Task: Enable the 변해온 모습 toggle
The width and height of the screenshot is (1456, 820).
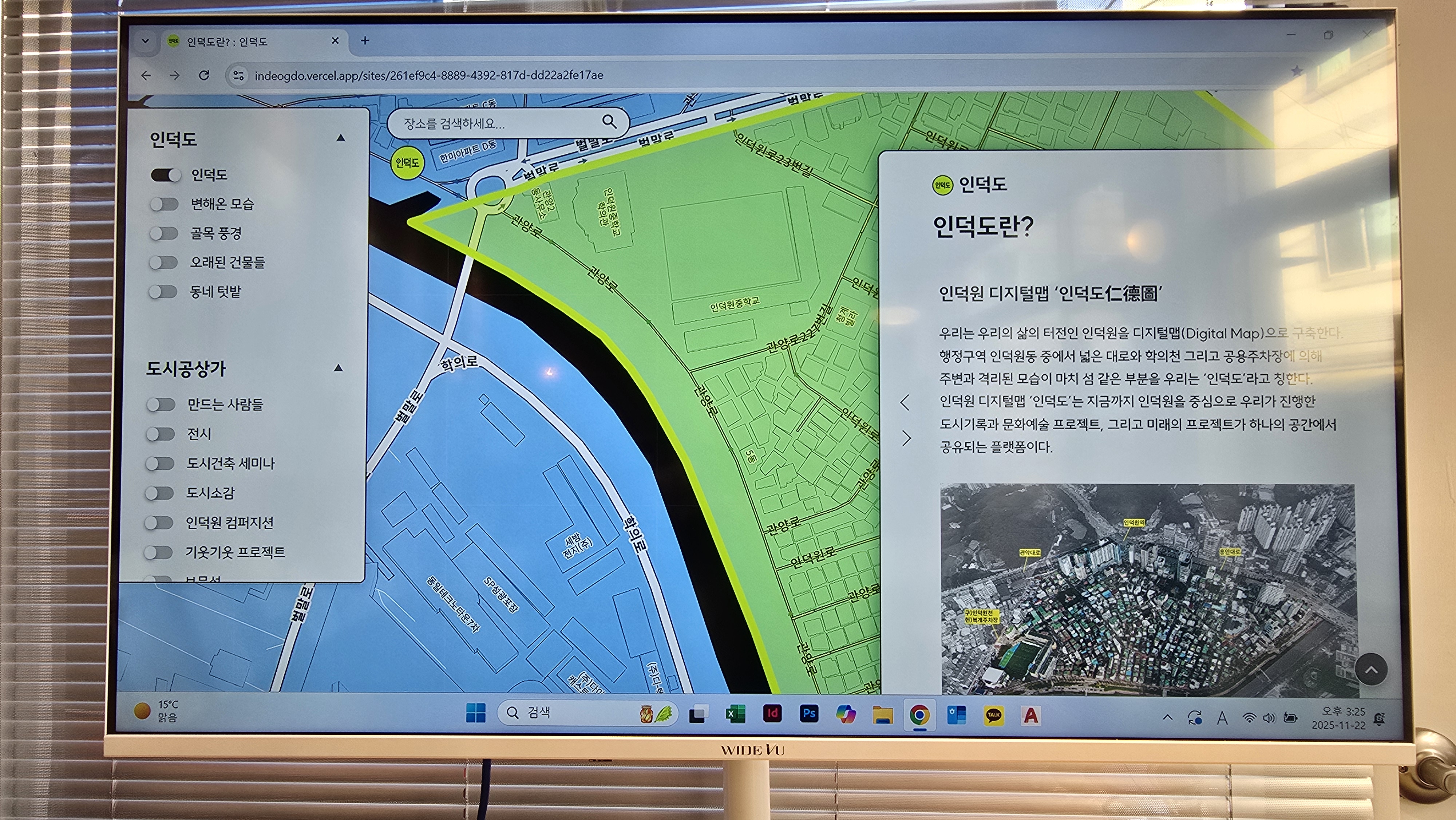Action: click(165, 204)
